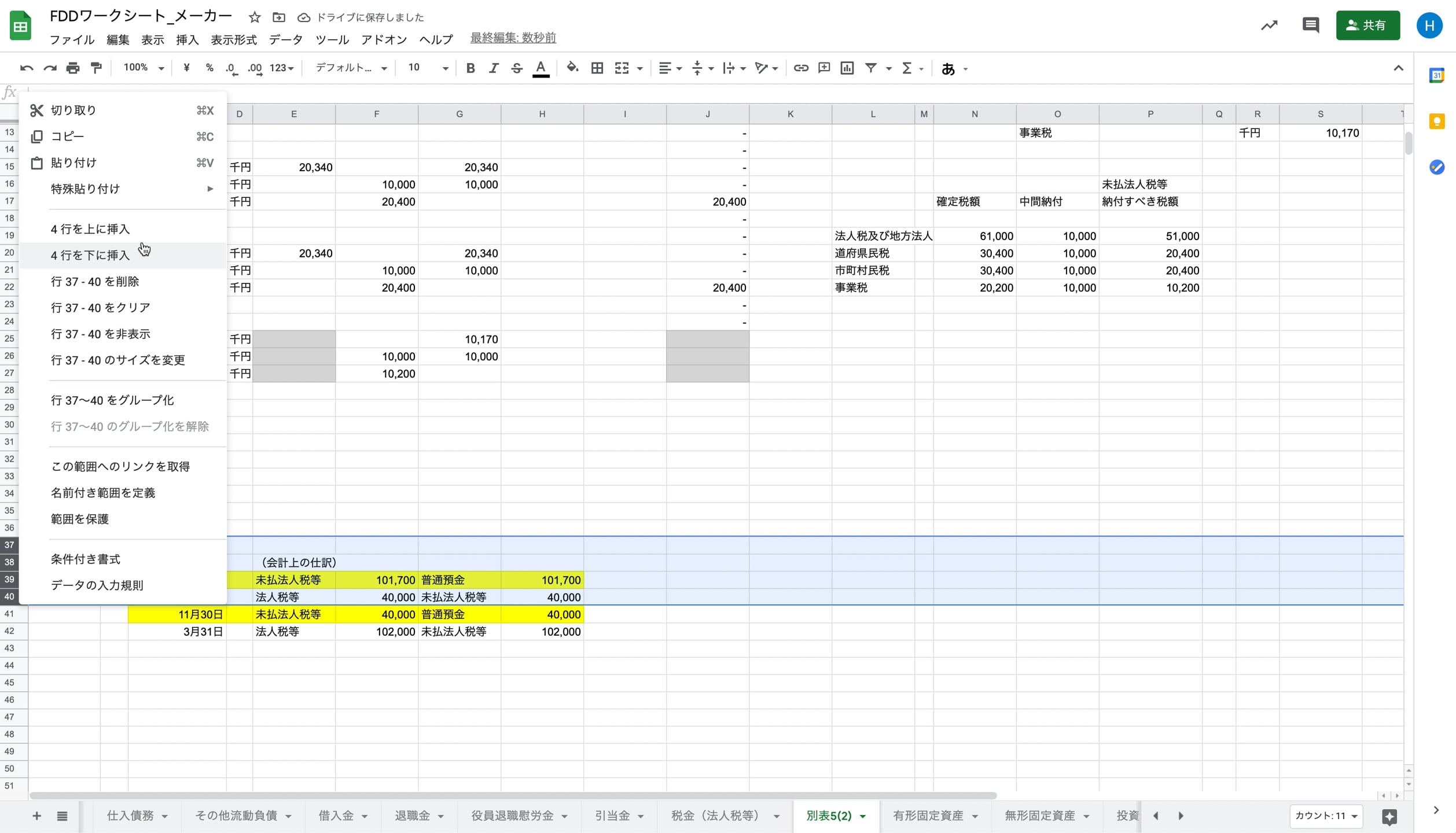Toggle bold formatting

(x=470, y=68)
